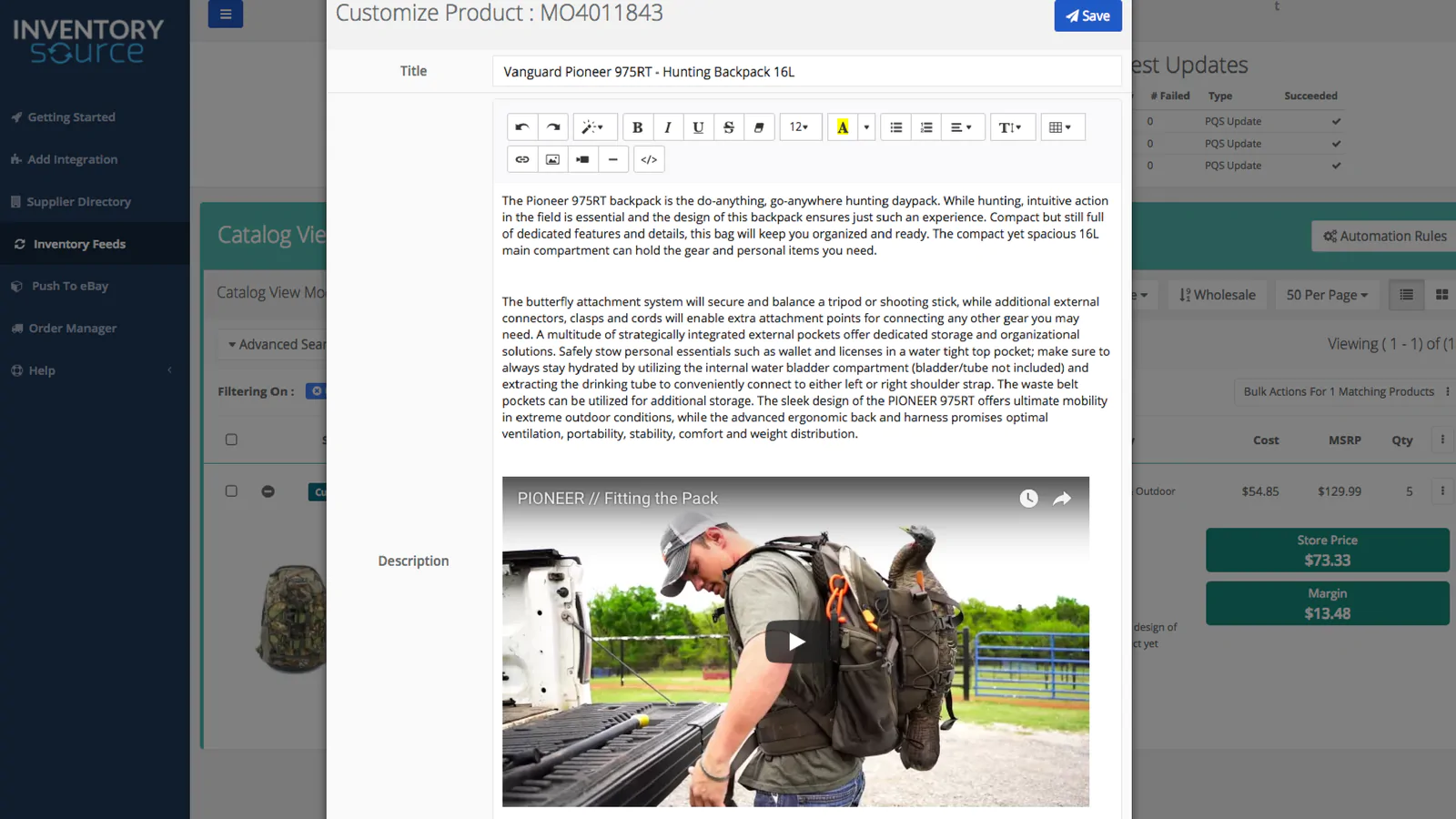Open the line height dropdown

[x=1011, y=127]
